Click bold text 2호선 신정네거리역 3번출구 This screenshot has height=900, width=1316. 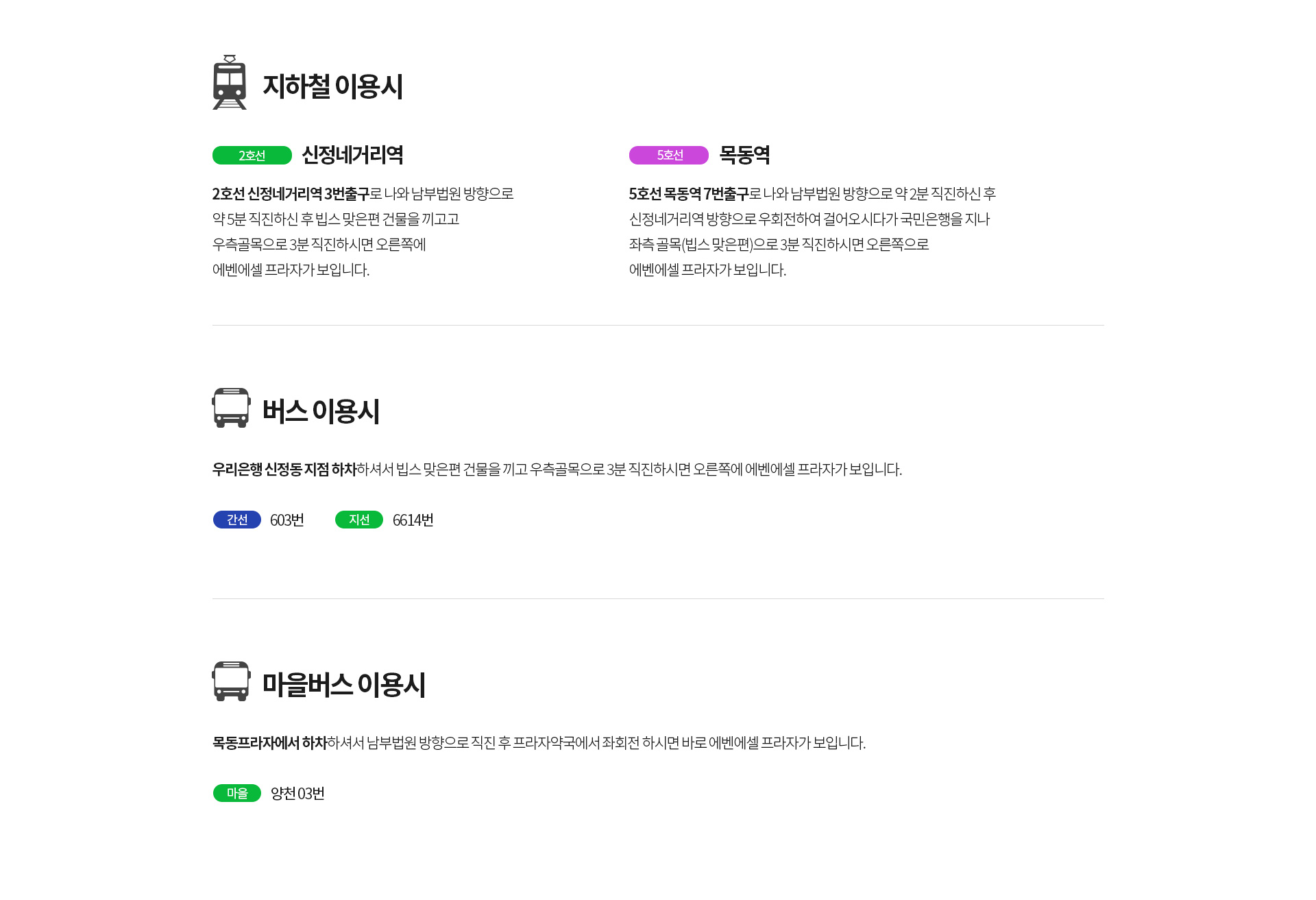pos(291,194)
